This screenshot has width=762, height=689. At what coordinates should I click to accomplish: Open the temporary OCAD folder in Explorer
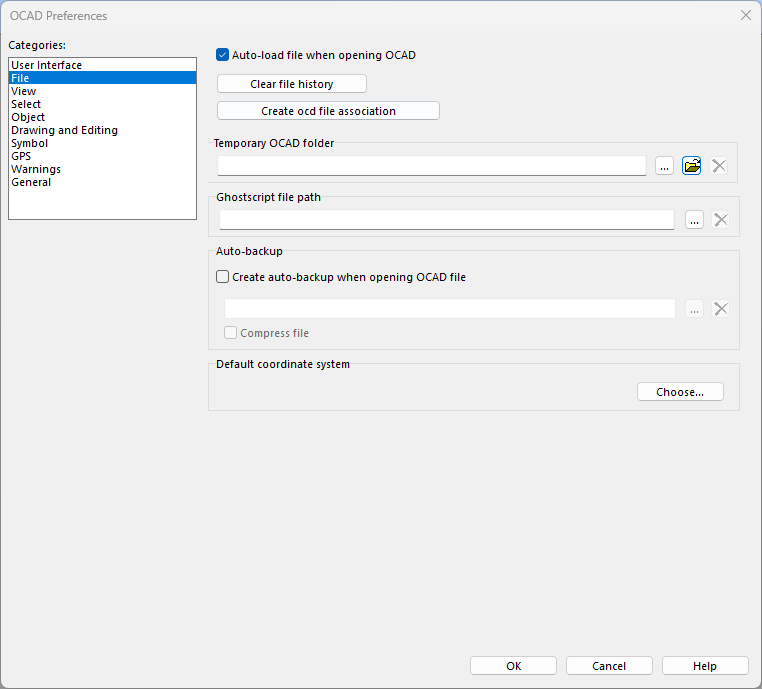691,166
